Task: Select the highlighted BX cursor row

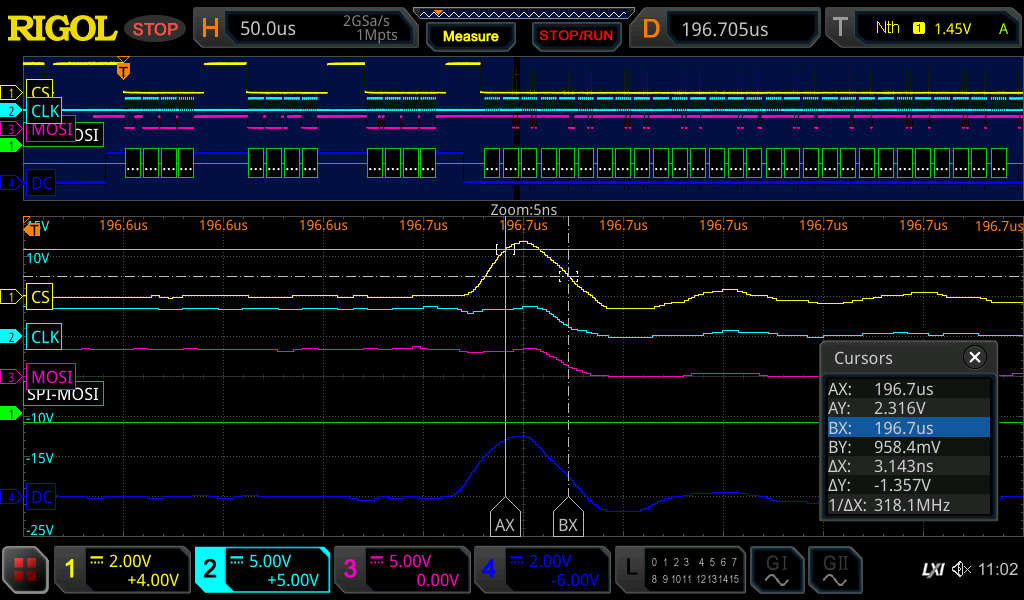Action: pos(908,428)
